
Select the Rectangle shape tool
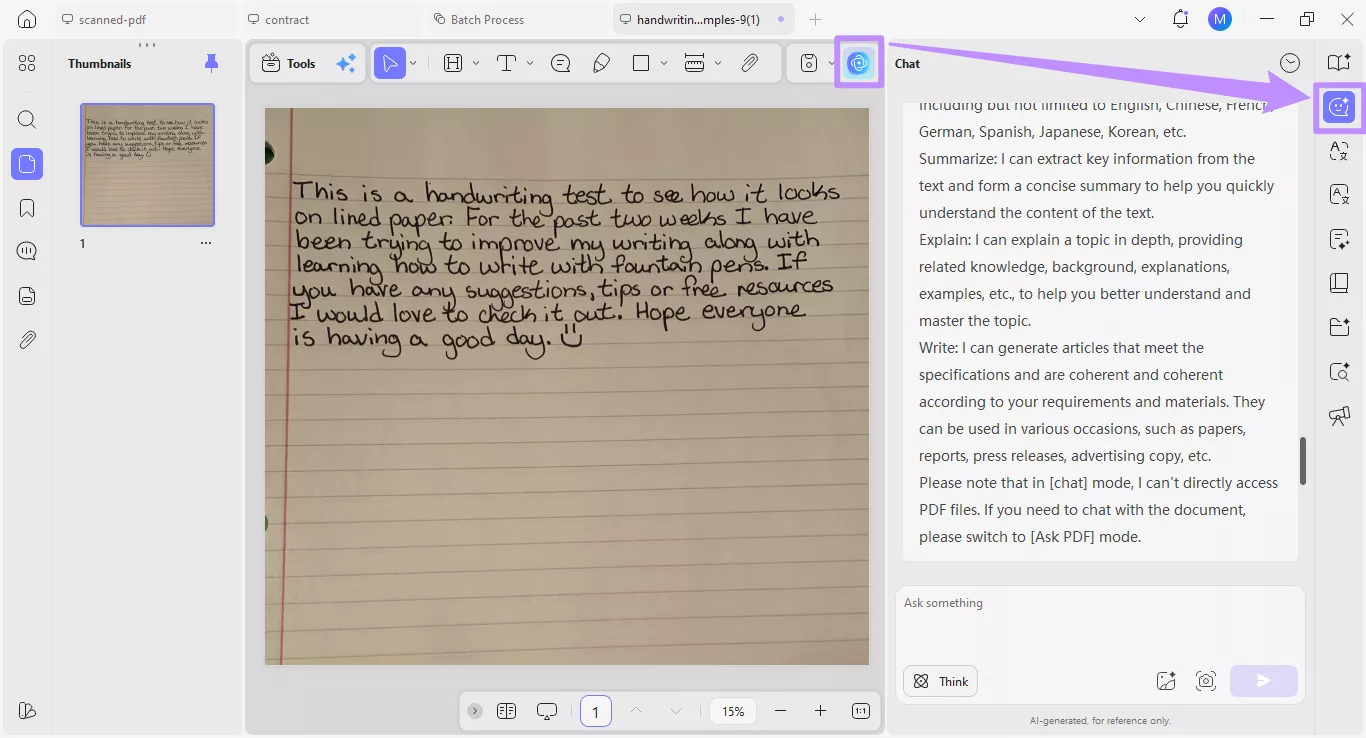[x=641, y=63]
